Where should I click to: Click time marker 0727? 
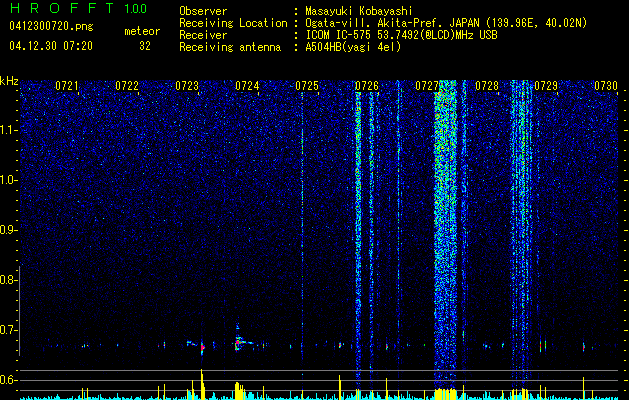(427, 85)
